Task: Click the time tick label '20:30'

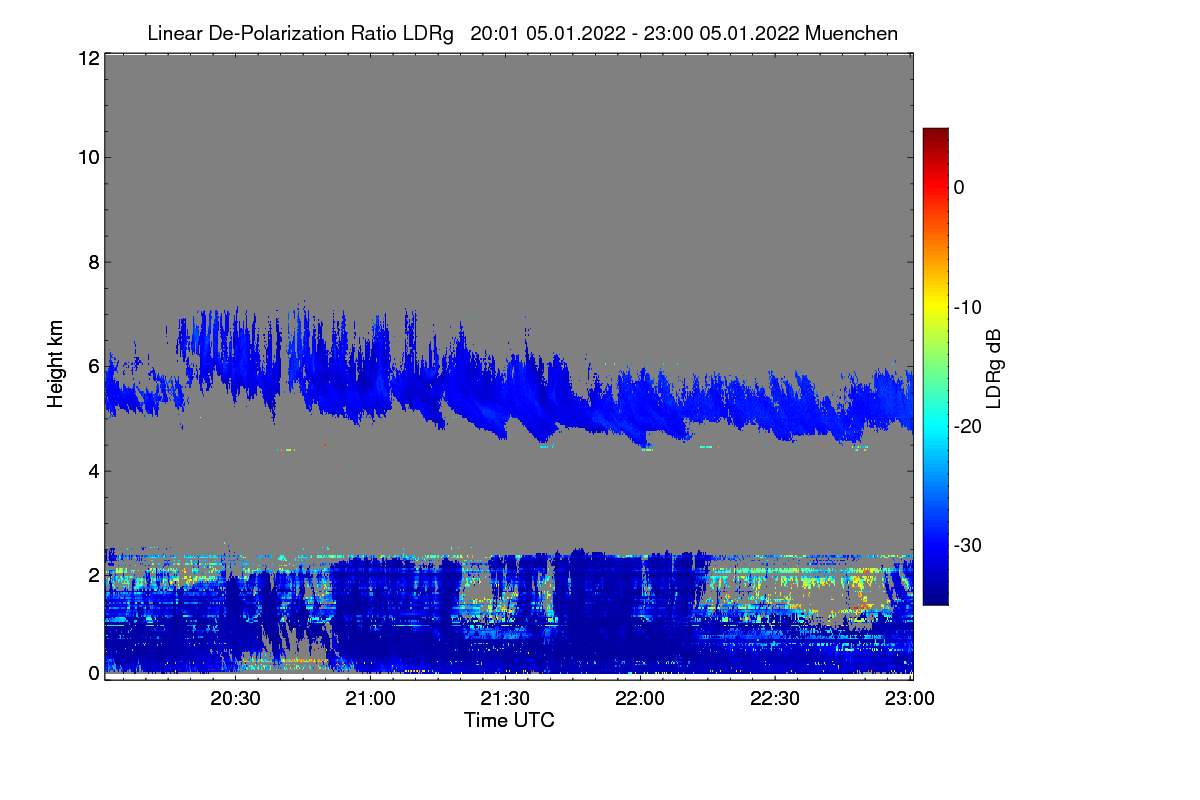Action: (x=236, y=699)
